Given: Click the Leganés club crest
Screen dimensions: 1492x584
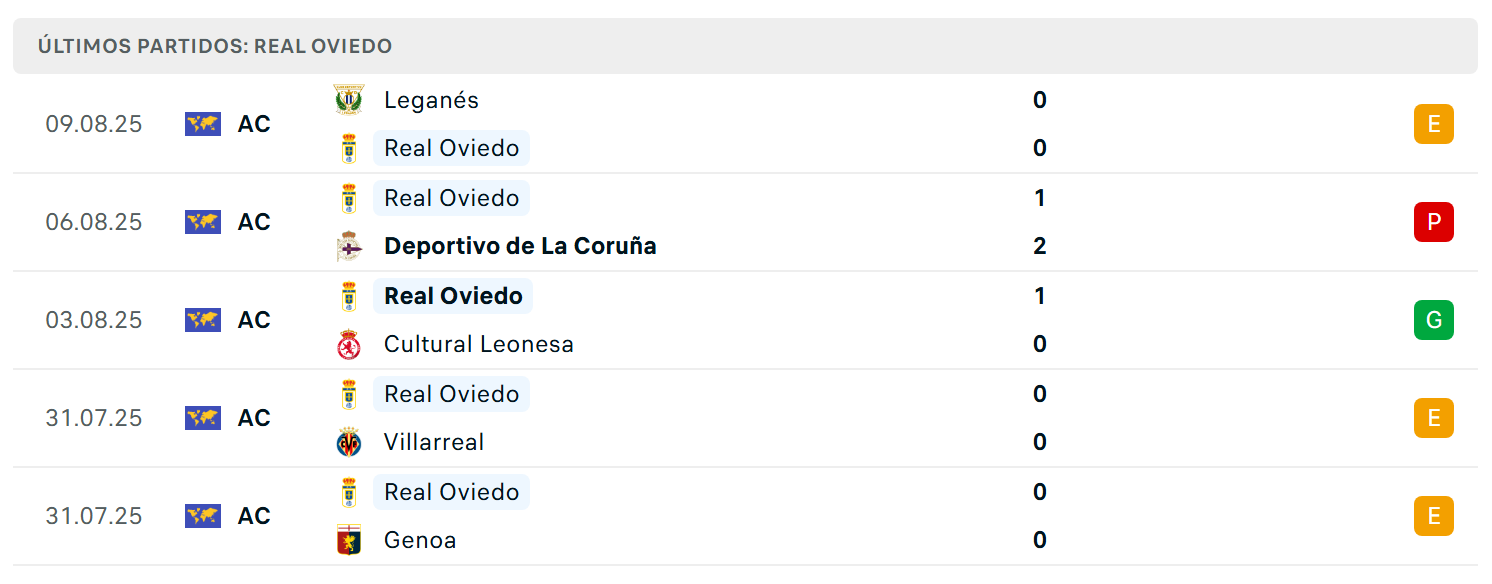Looking at the screenshot, I should 349,100.
